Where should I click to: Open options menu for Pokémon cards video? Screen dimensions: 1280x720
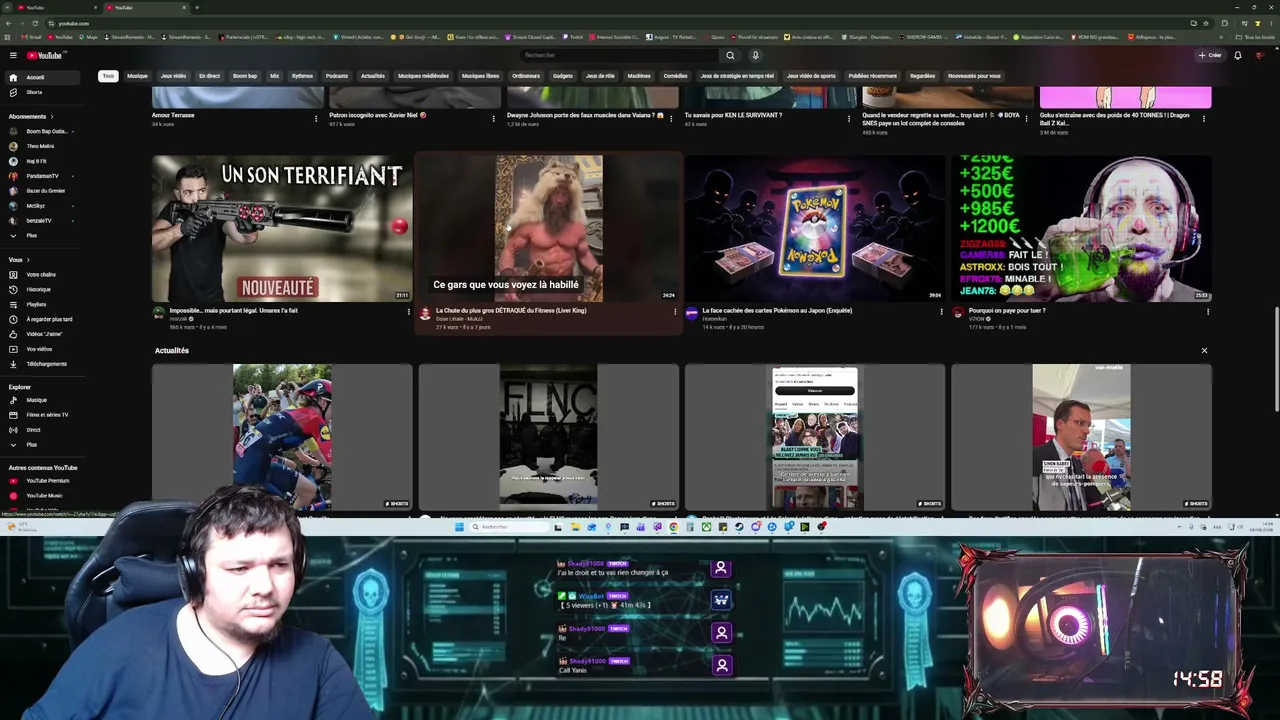pos(941,312)
